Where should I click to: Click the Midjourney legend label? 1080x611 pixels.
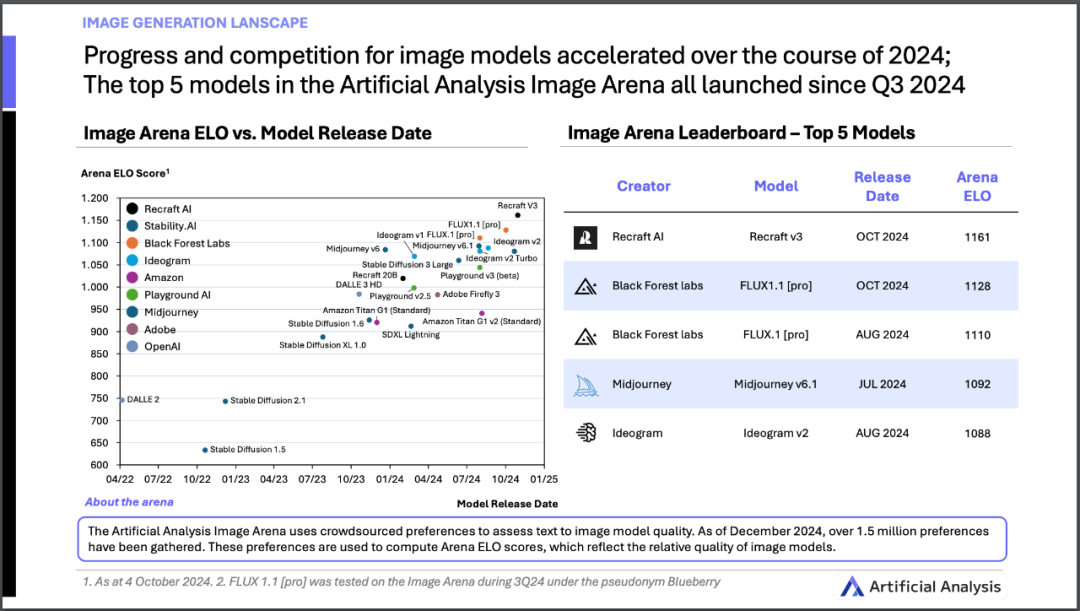point(171,312)
